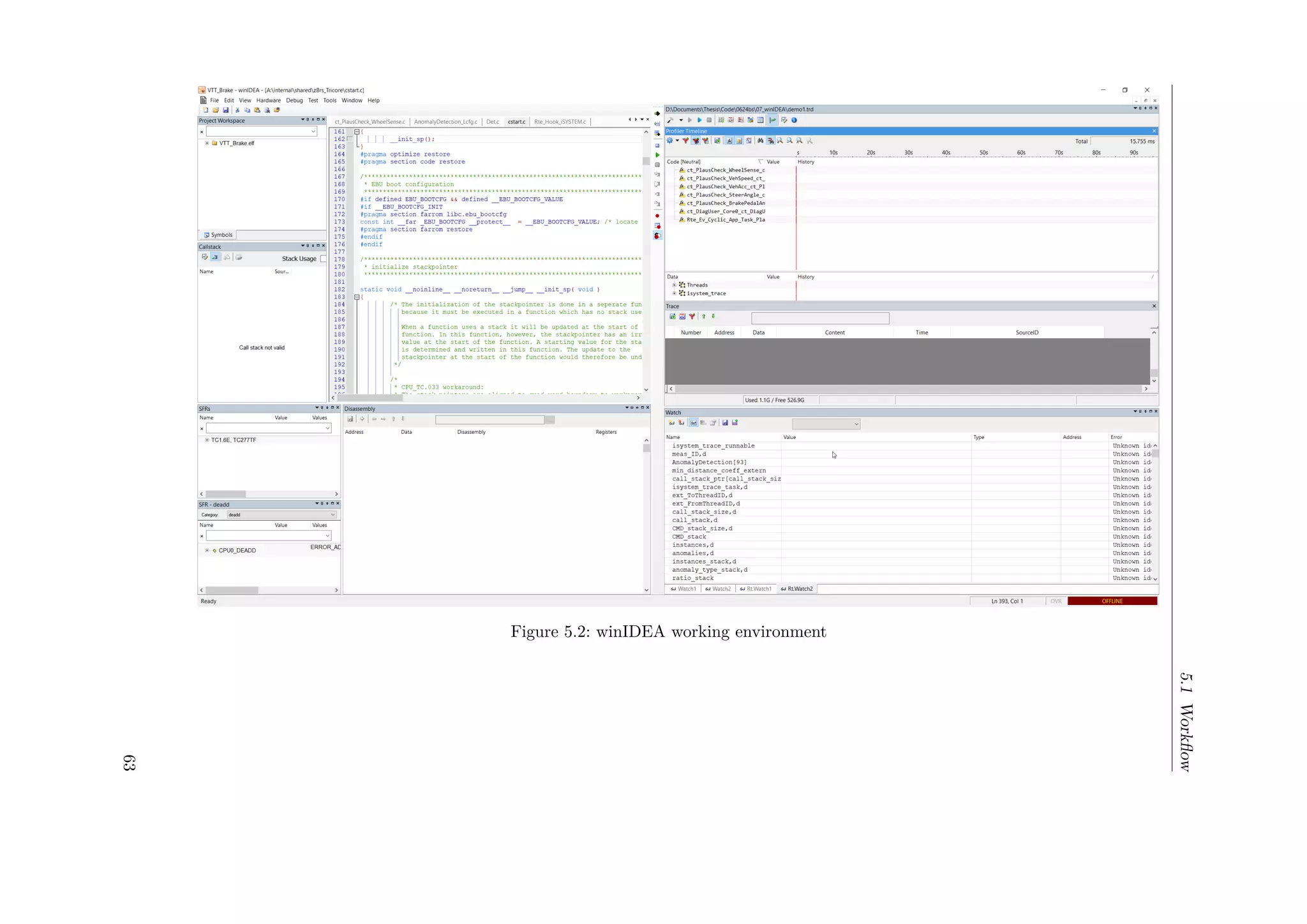Close the Profiler Timeline panel
Viewport: 1307px width, 924px height.
(x=1154, y=131)
